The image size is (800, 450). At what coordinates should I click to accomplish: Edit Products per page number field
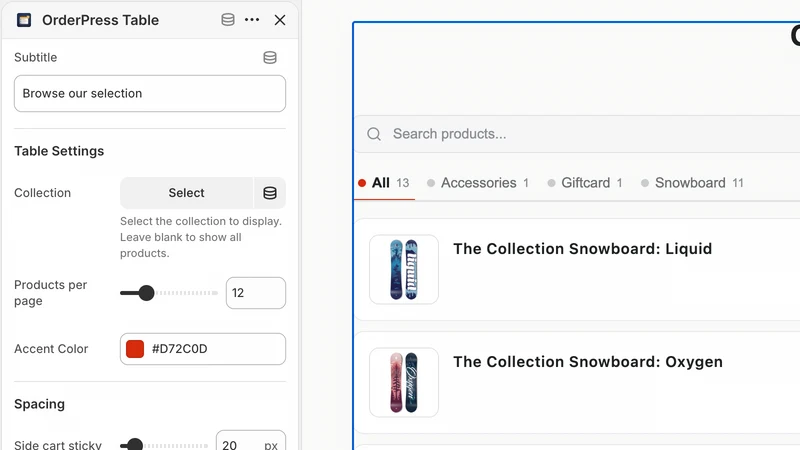[256, 293]
